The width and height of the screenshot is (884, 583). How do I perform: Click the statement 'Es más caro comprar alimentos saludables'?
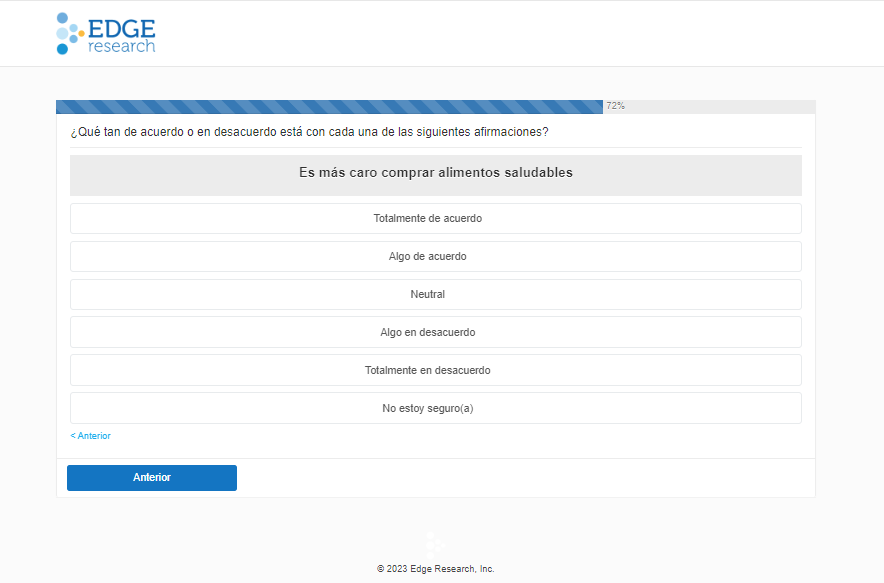pos(436,173)
